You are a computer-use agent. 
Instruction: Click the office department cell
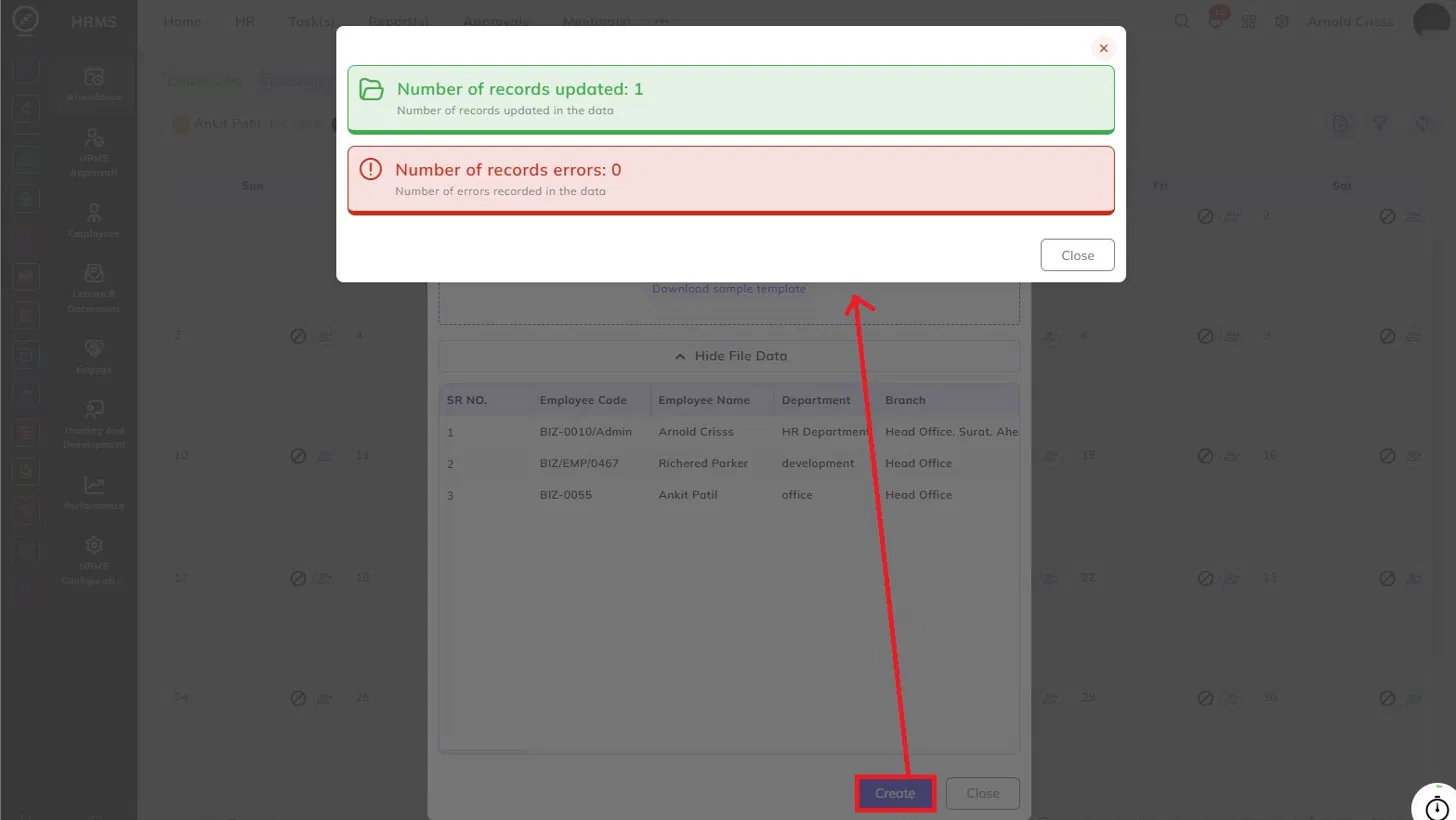797,495
